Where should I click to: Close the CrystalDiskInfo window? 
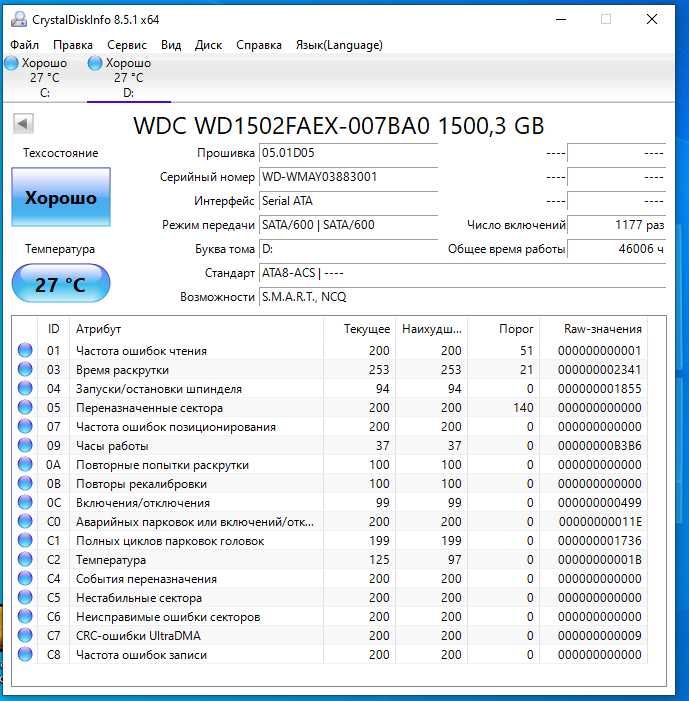[652, 19]
